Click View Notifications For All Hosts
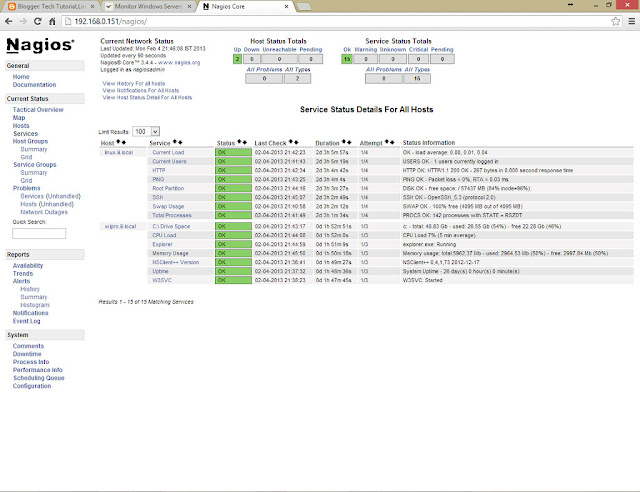This screenshot has height=492, width=640. [141, 90]
